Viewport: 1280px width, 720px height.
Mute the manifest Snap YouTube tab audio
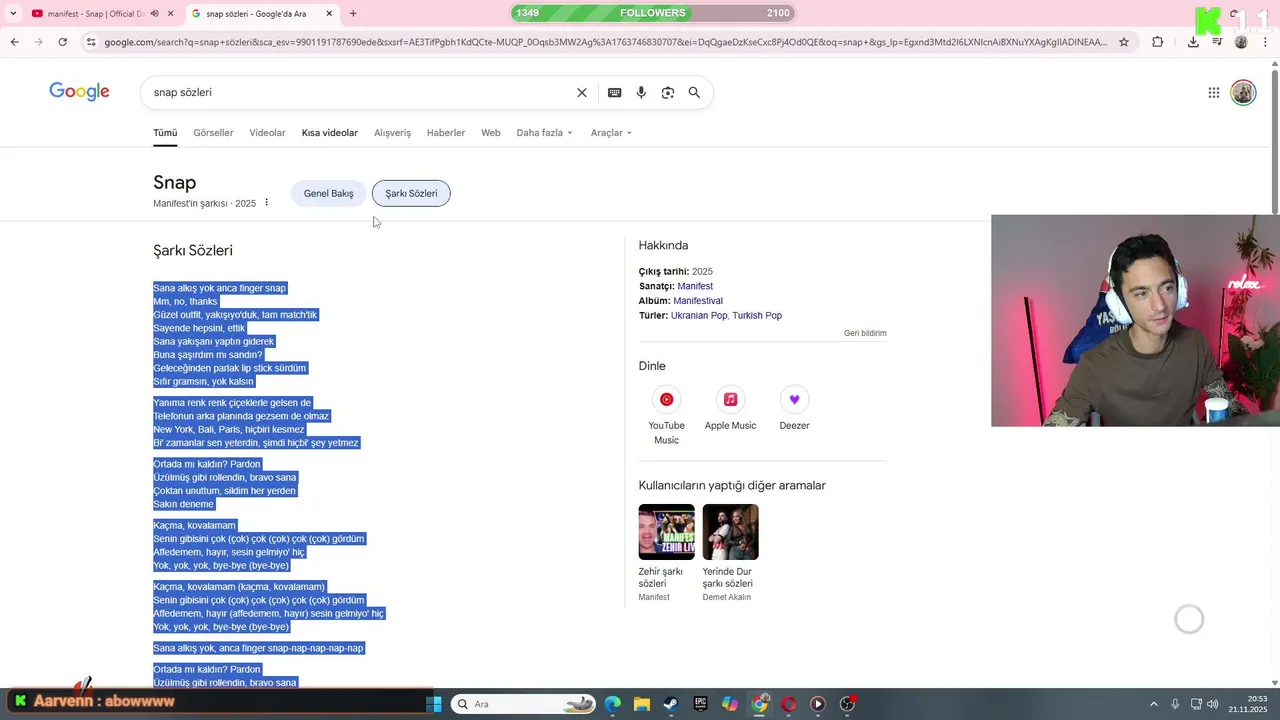click(x=154, y=13)
